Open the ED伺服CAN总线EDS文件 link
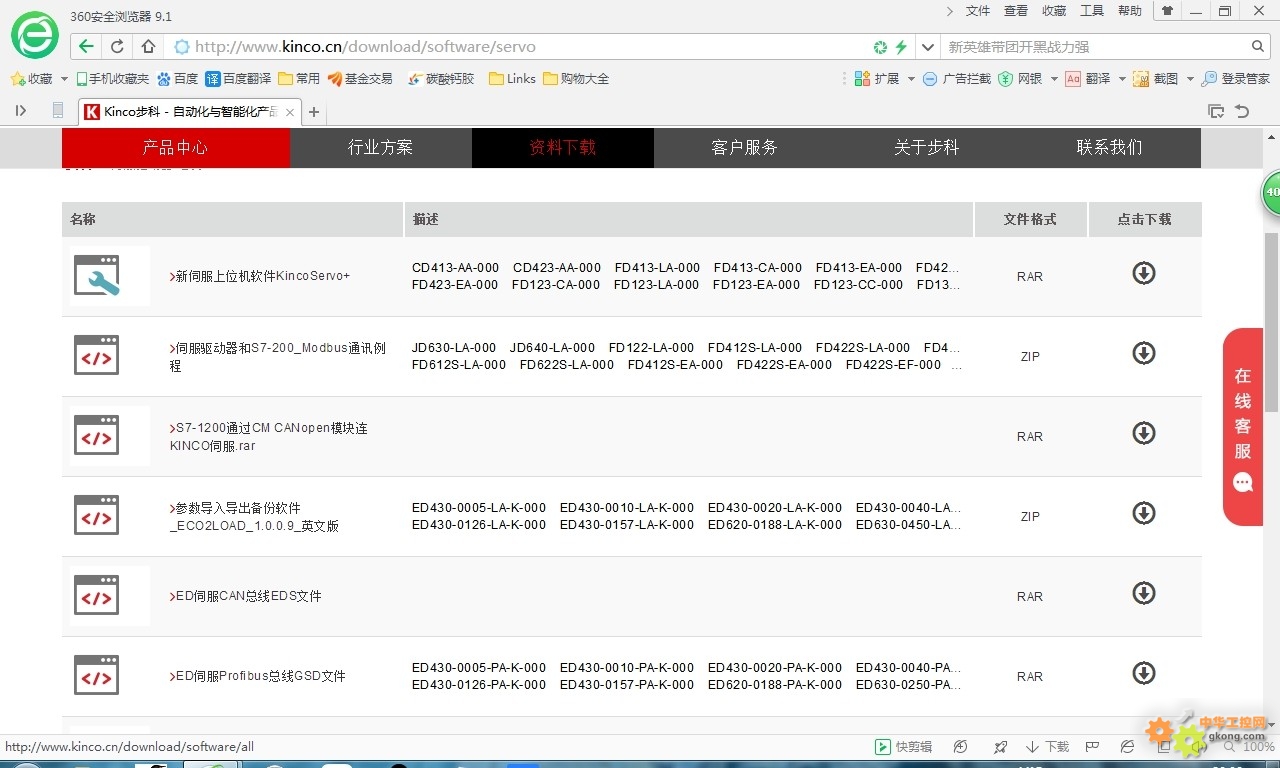This screenshot has width=1280, height=768. 246,596
